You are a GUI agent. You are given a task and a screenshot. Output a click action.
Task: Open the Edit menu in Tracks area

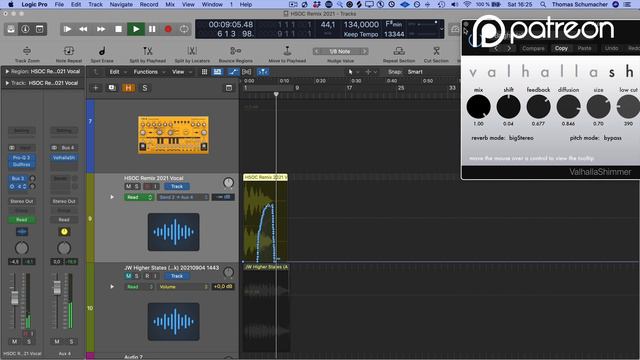tap(117, 72)
